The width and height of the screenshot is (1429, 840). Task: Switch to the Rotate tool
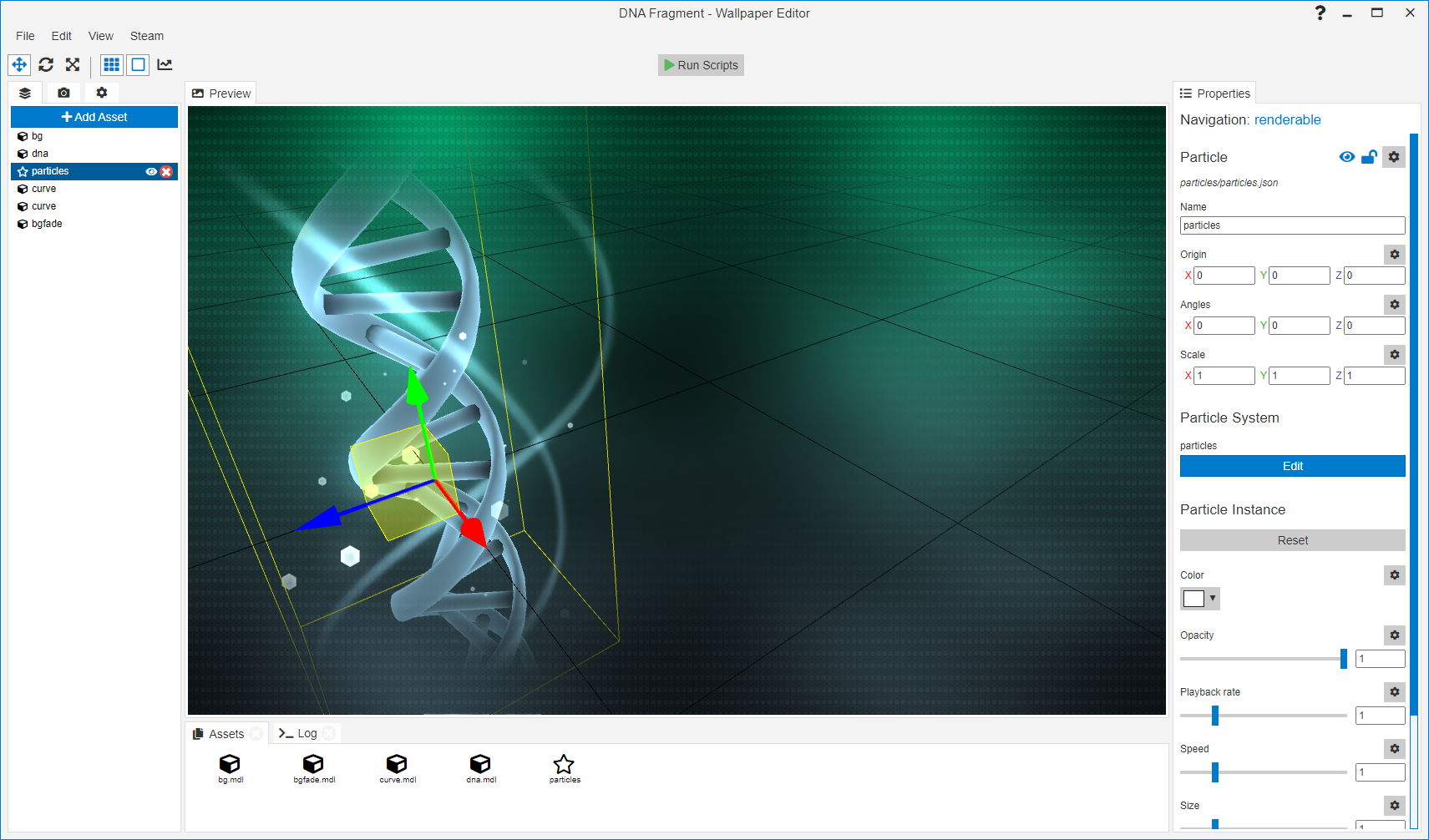click(x=46, y=64)
